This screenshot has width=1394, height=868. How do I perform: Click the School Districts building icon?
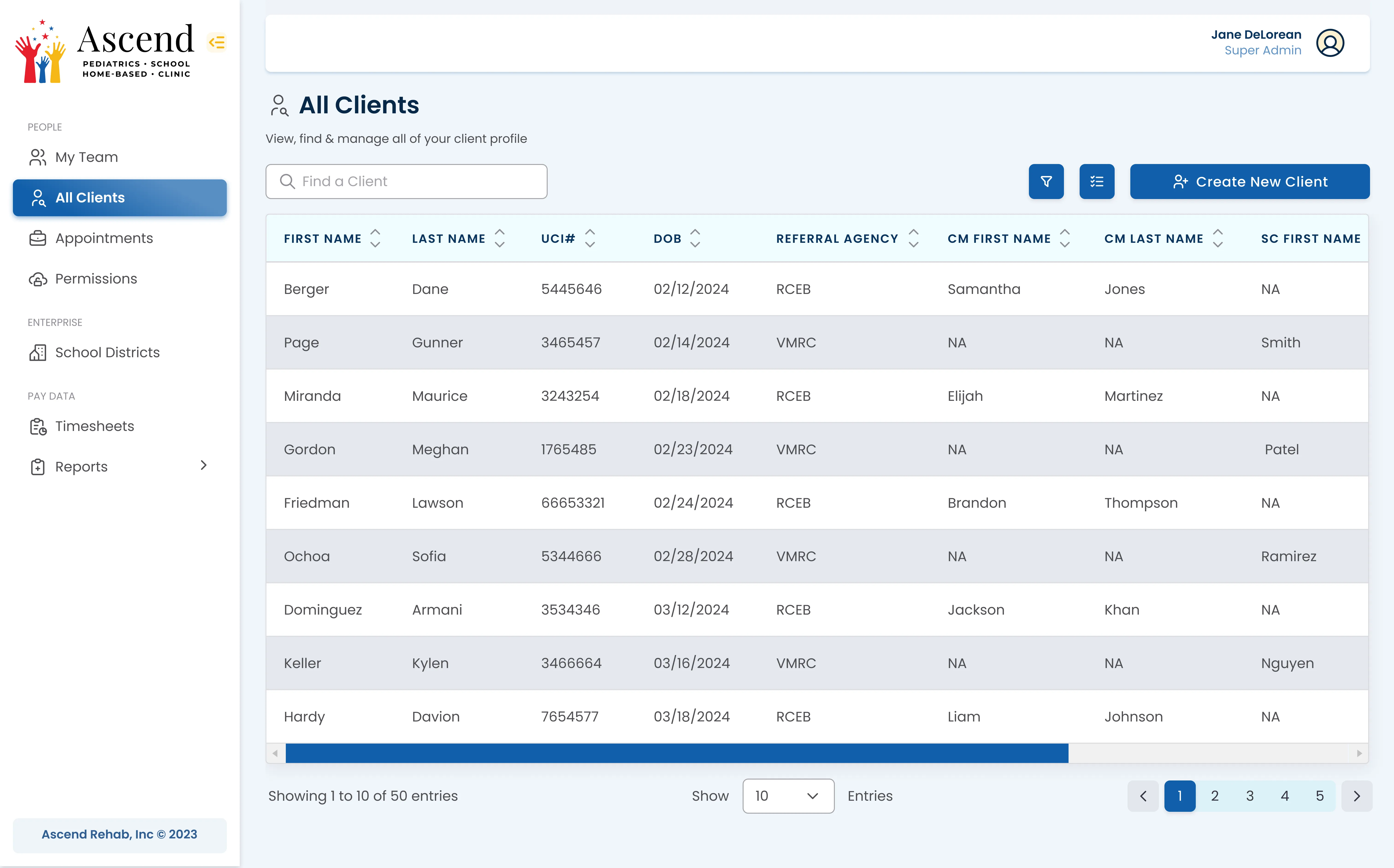(38, 352)
